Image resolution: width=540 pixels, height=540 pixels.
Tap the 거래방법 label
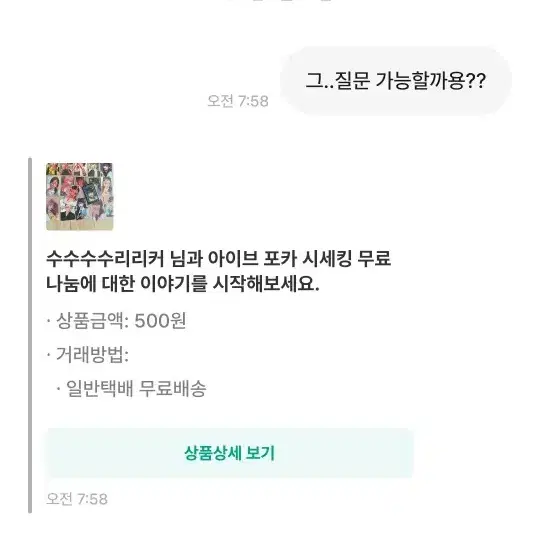[92, 355]
